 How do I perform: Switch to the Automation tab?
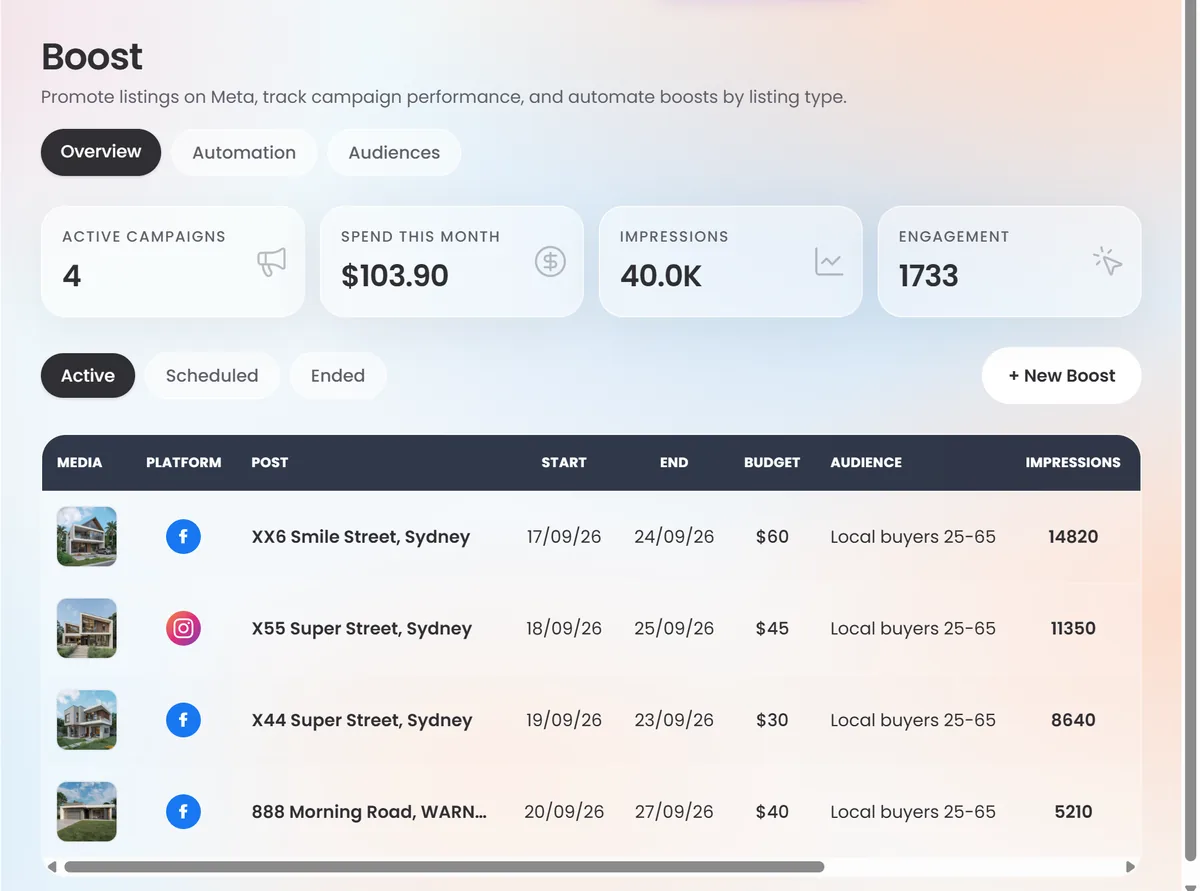[x=244, y=152]
